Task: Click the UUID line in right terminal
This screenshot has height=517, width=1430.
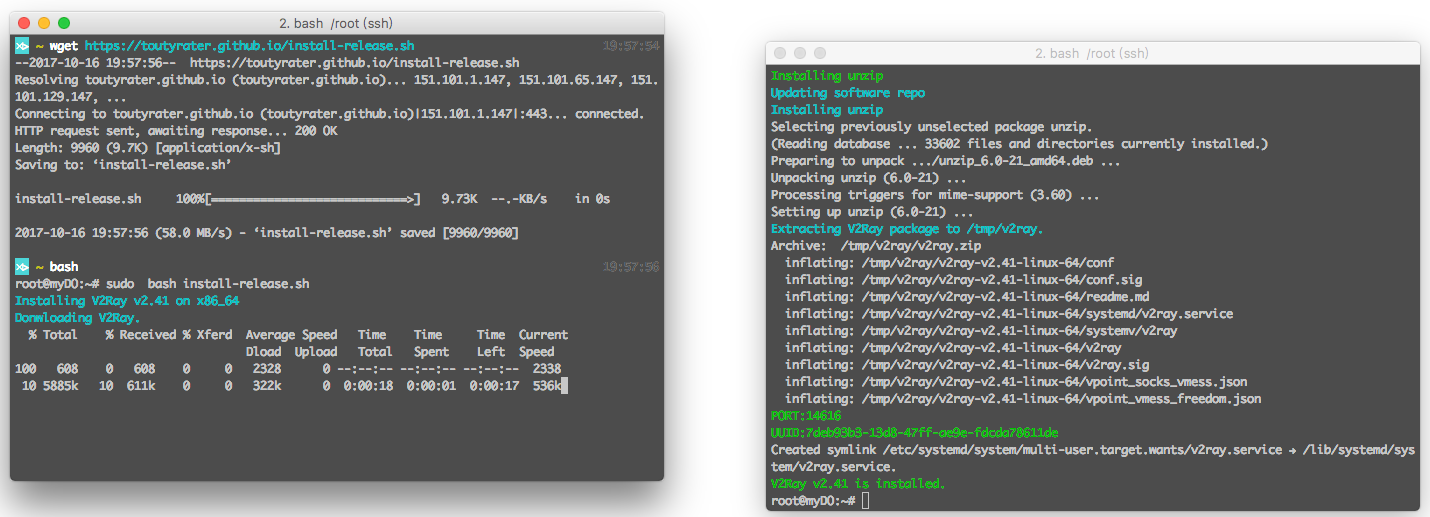Action: point(914,432)
